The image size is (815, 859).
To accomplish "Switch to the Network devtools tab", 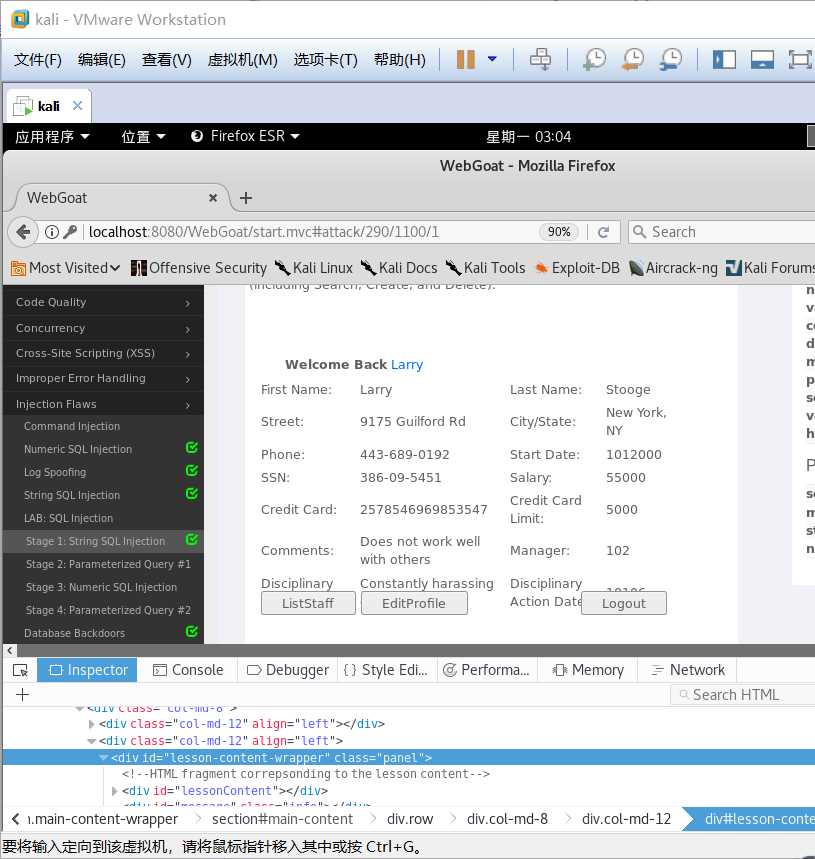I will (x=688, y=670).
